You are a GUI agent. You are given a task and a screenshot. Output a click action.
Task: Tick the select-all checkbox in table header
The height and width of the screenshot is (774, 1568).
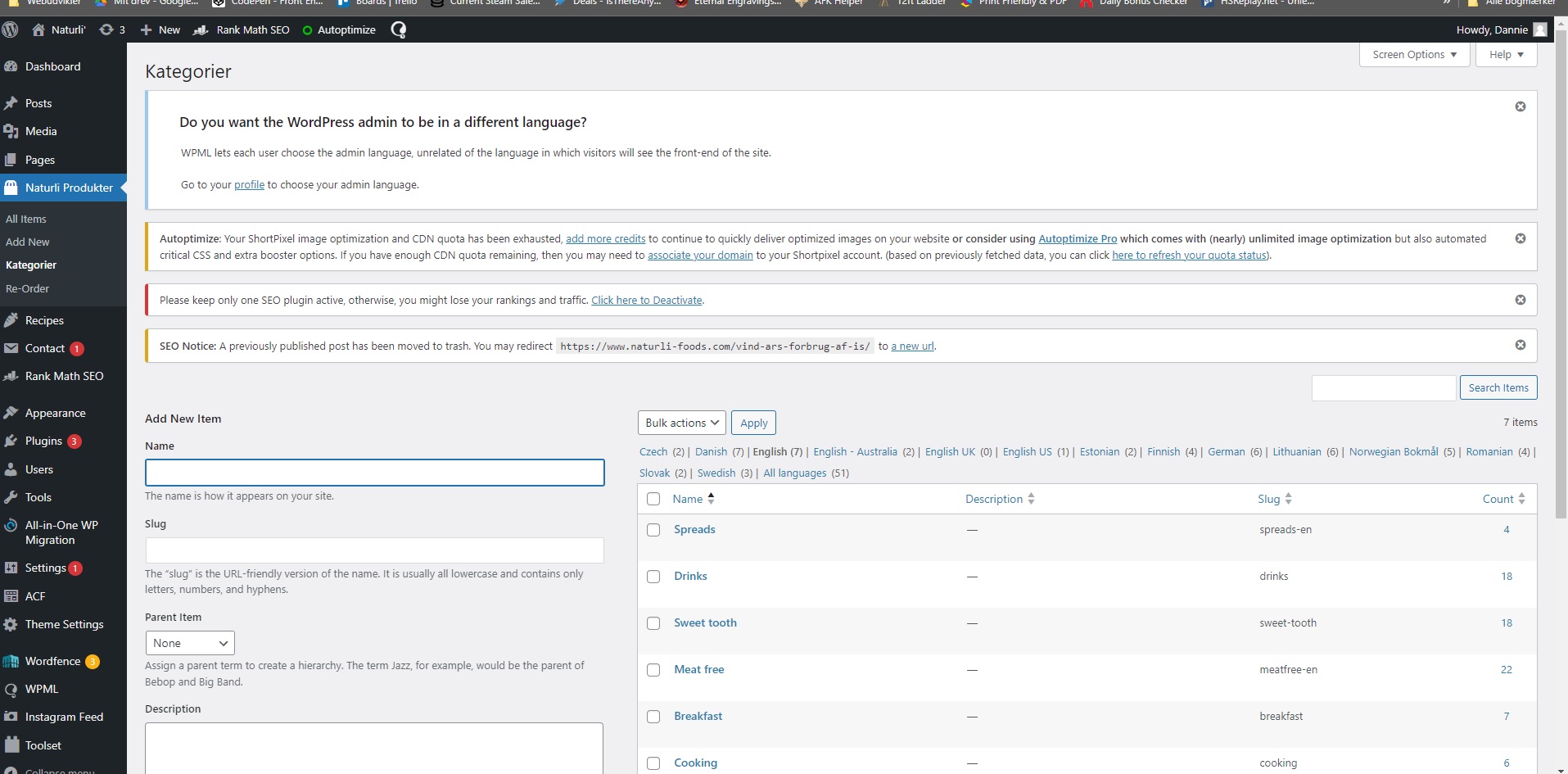pos(653,499)
